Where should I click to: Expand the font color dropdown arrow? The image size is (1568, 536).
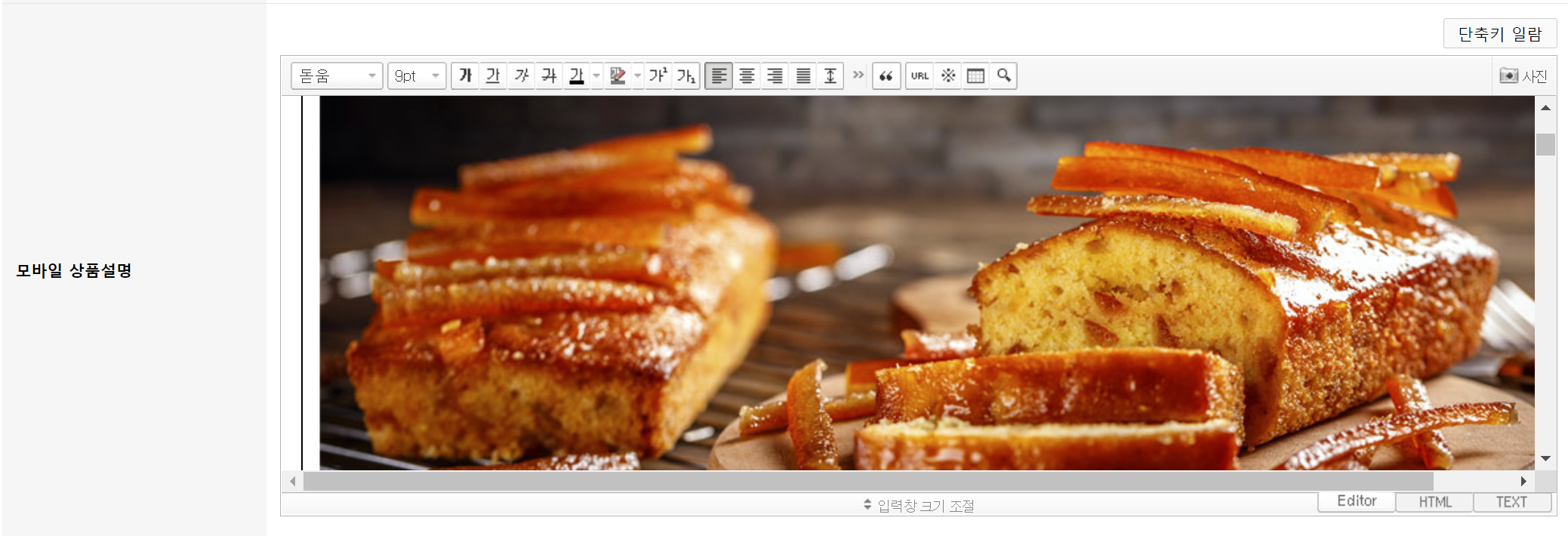click(x=596, y=75)
